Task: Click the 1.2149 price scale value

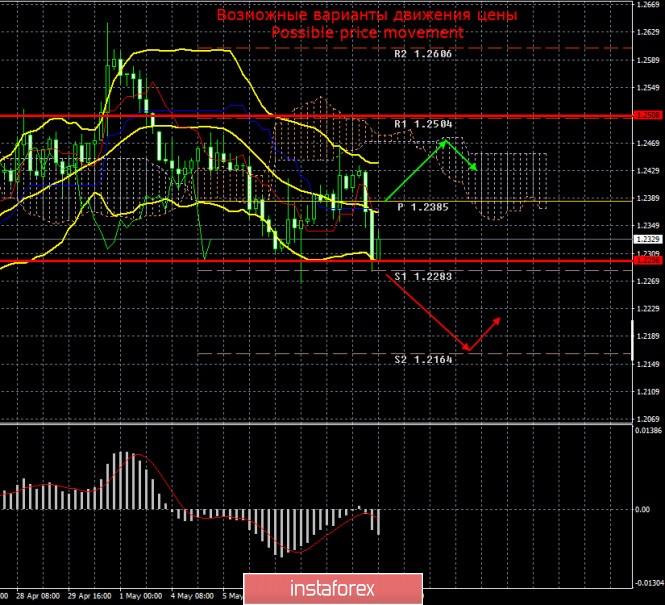Action: pyautogui.click(x=648, y=364)
